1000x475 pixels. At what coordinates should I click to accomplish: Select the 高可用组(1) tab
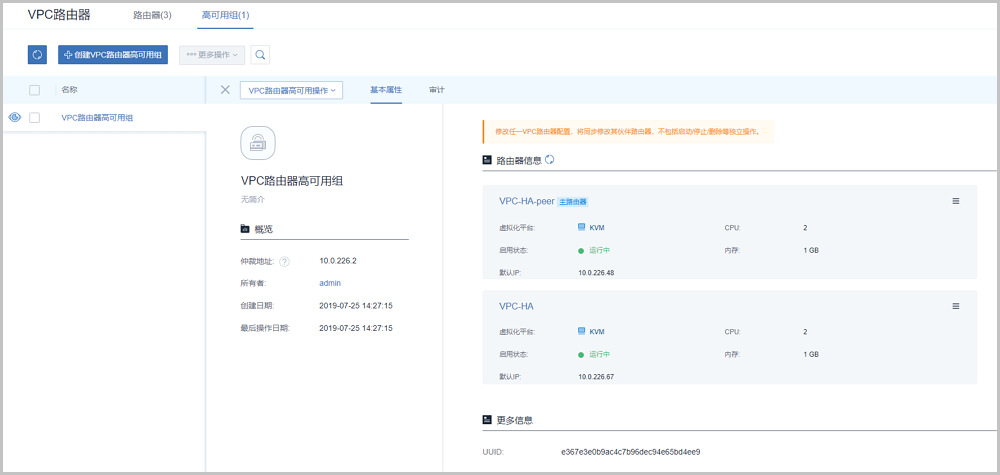(x=225, y=16)
